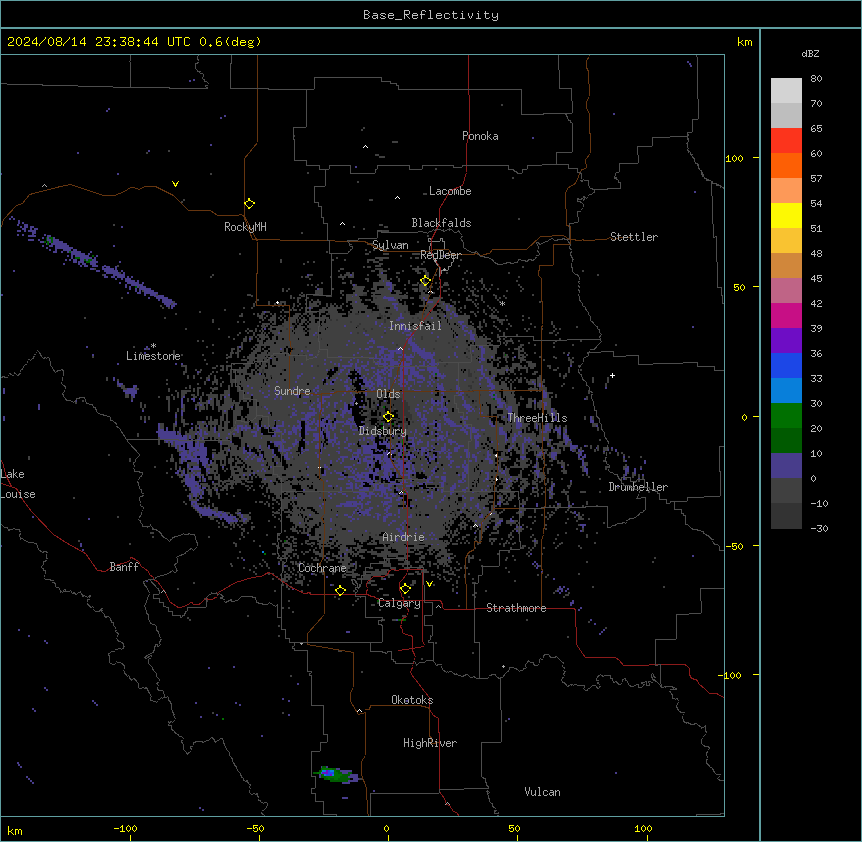The width and height of the screenshot is (862, 842).
Task: Click the yellow diamond marker between Olds and Didsbury
Action: coord(388,417)
